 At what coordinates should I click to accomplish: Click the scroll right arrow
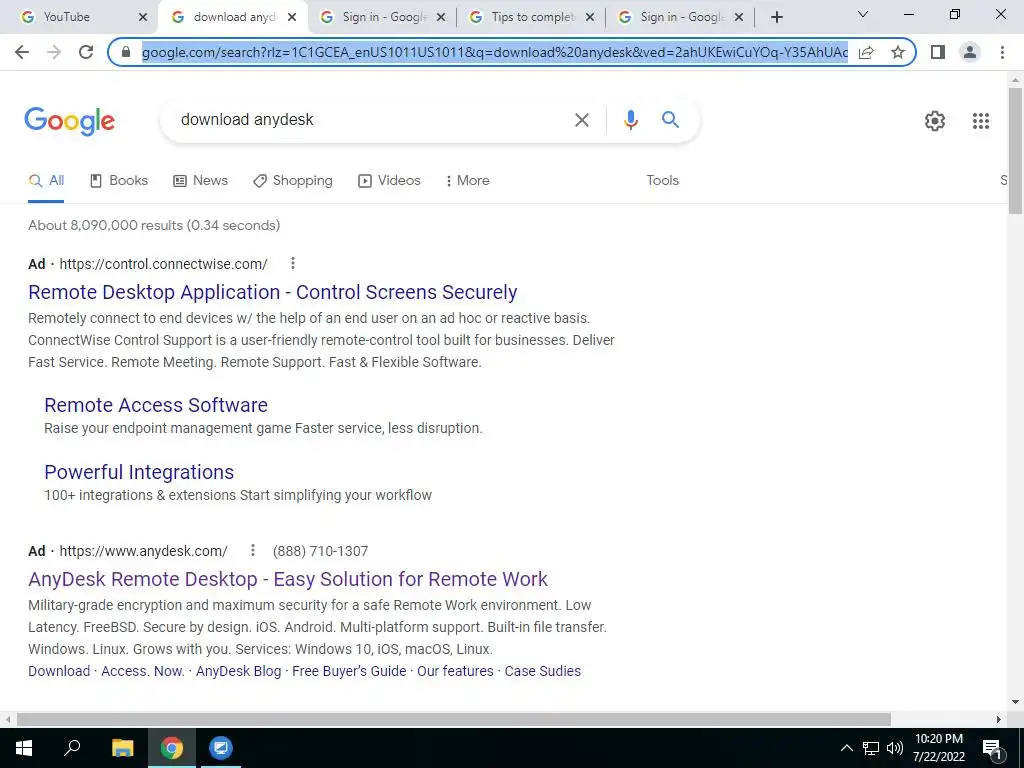click(999, 719)
